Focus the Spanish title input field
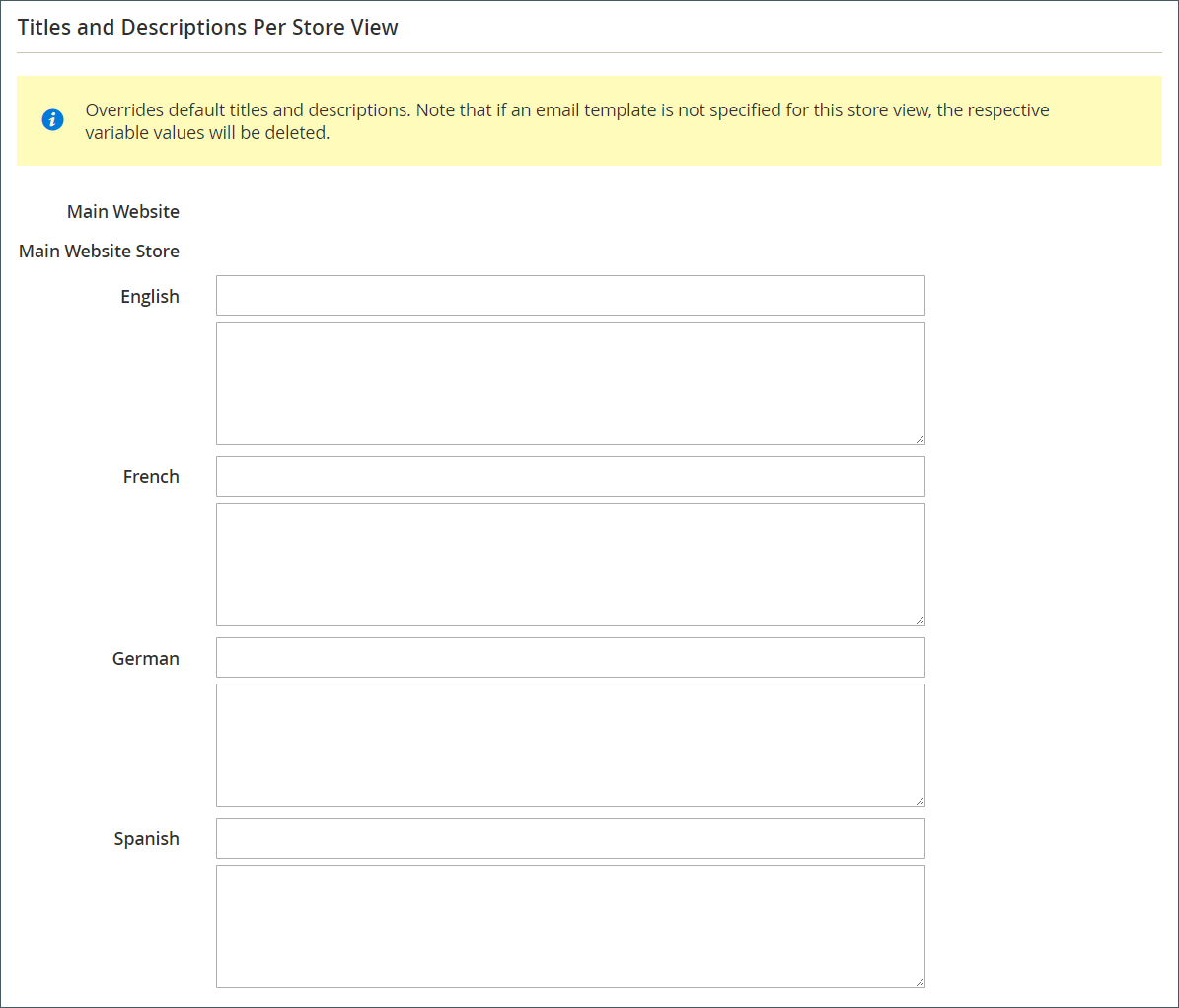Image resolution: width=1179 pixels, height=1008 pixels. coord(570,839)
